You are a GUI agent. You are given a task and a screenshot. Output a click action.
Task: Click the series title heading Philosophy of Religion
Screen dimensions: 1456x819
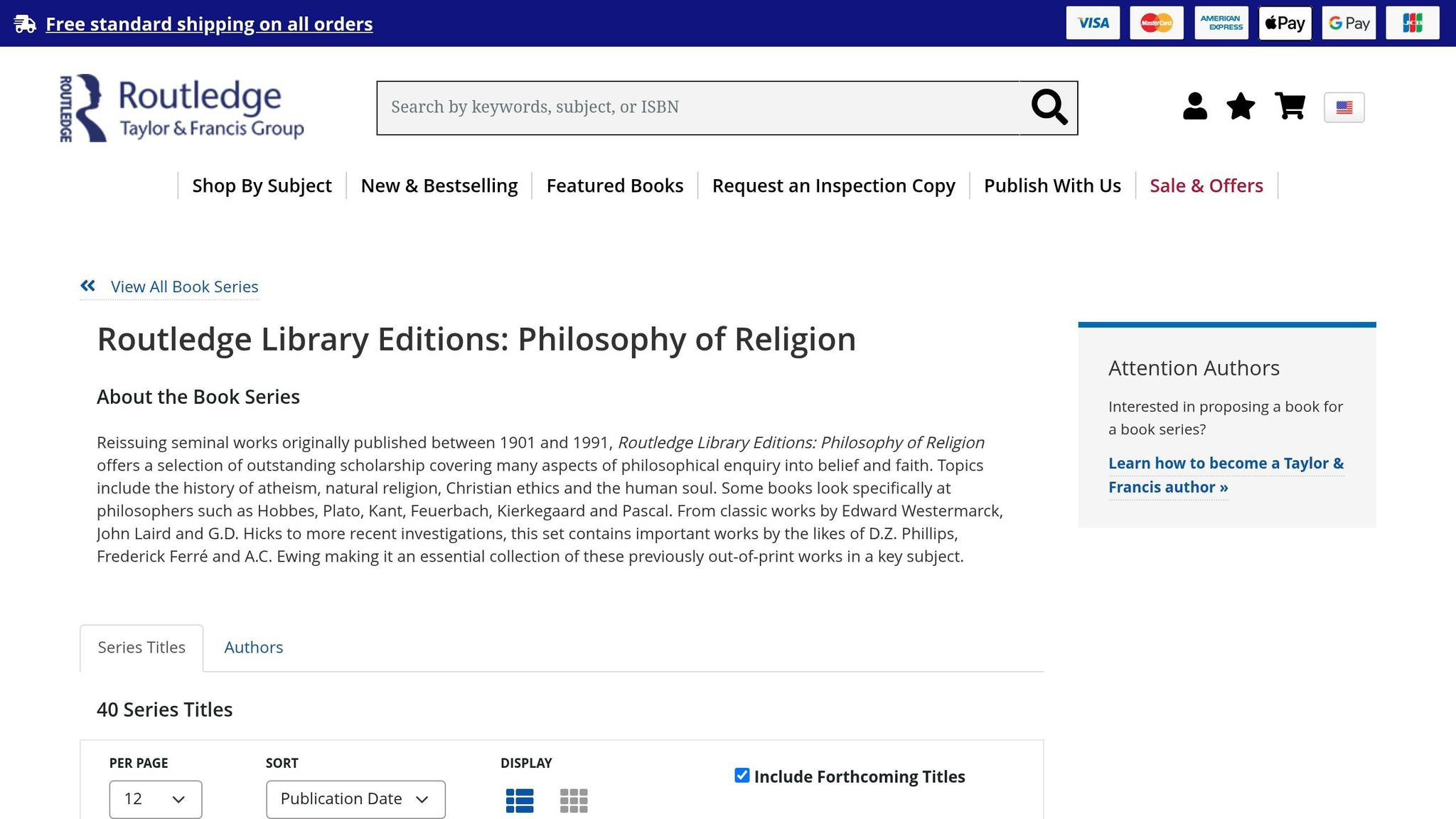476,339
